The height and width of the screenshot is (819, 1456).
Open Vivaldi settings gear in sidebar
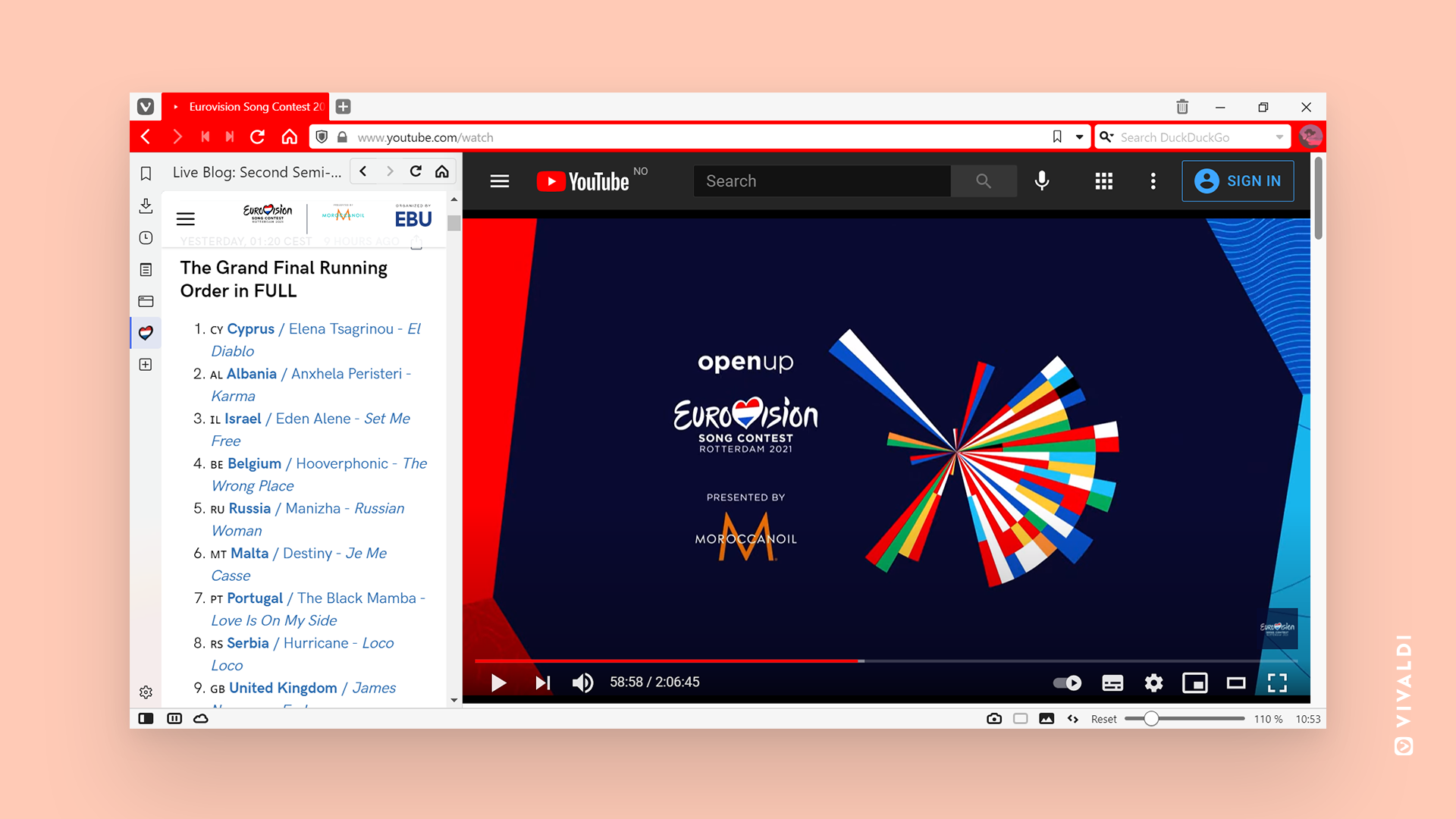point(146,692)
